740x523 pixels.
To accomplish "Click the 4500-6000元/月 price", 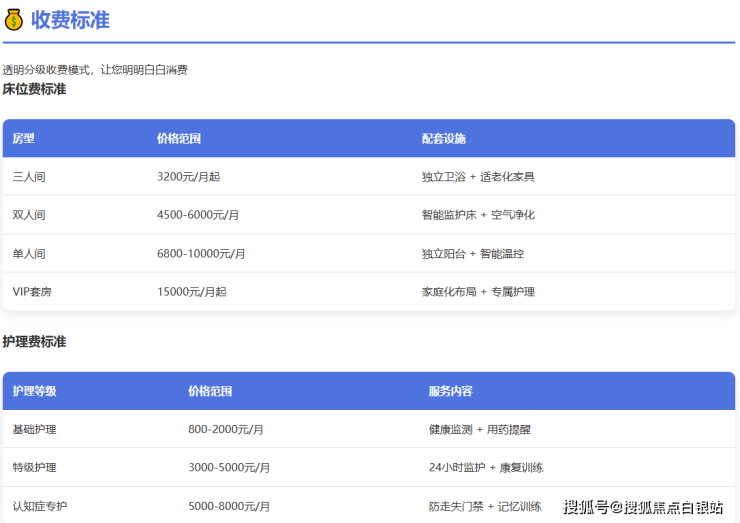I will coord(198,215).
